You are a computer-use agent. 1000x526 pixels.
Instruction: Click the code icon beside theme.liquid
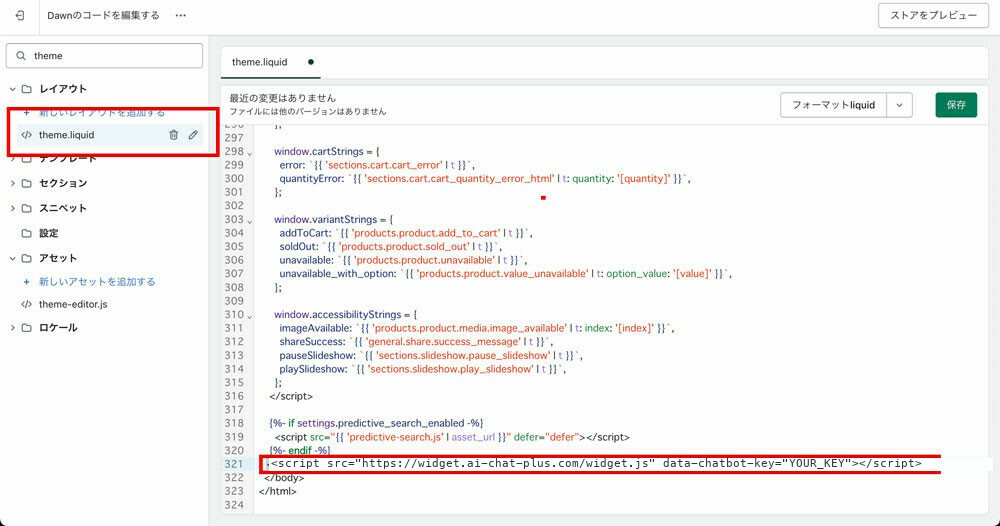pos(26,135)
